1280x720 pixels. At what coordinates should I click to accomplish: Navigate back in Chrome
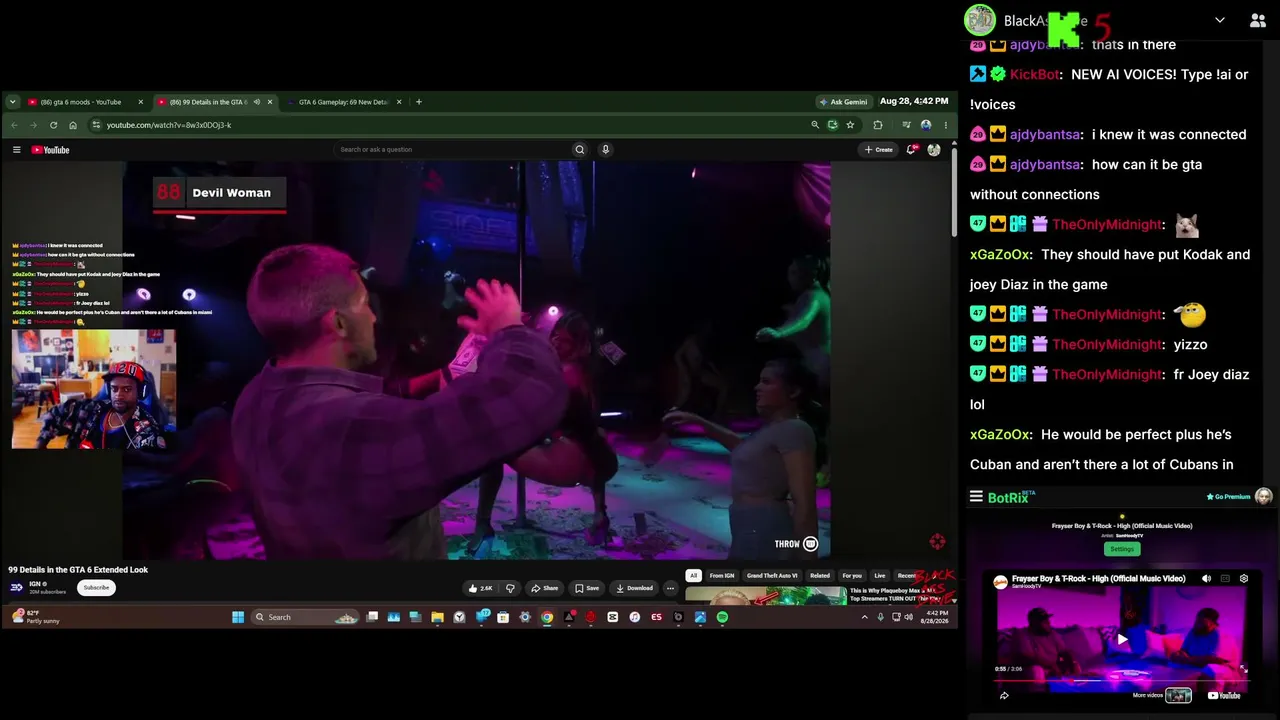coord(14,125)
